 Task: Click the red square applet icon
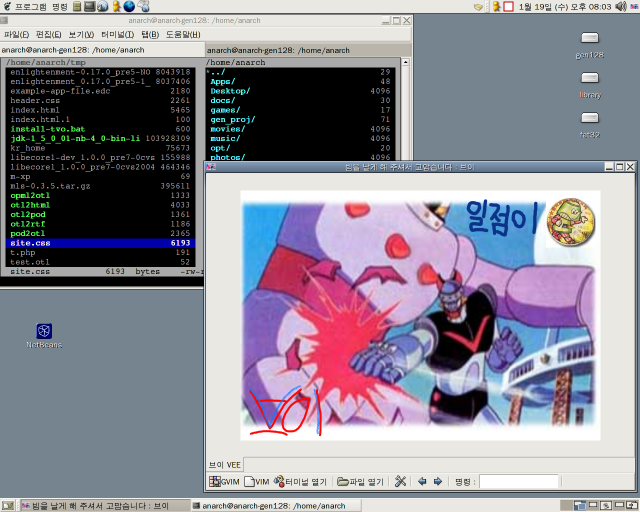click(509, 7)
